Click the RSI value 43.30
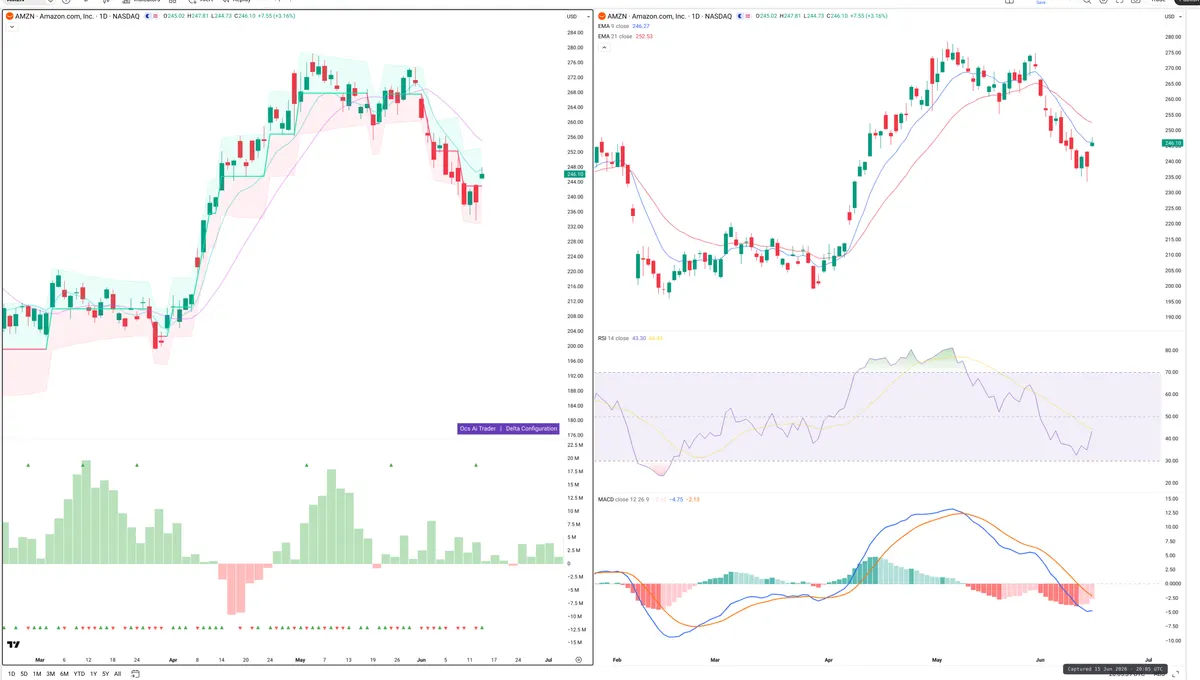 coord(639,338)
